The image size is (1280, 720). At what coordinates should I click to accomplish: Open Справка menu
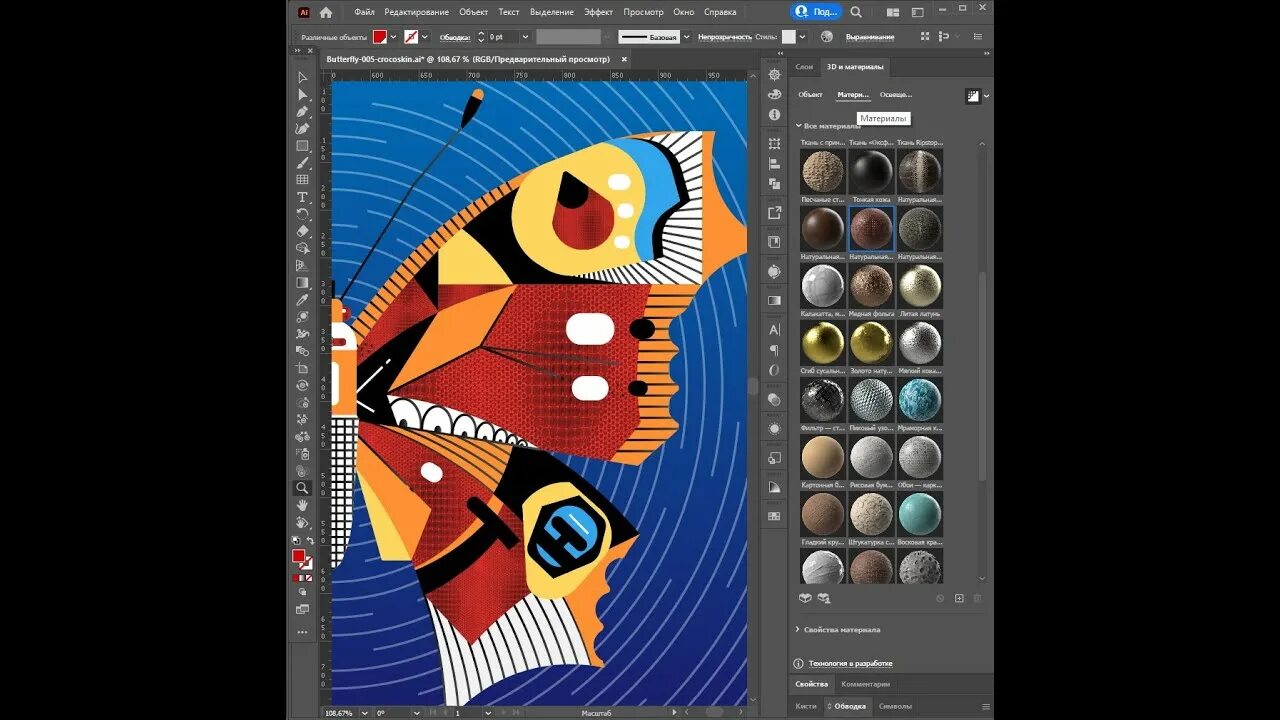[x=720, y=12]
